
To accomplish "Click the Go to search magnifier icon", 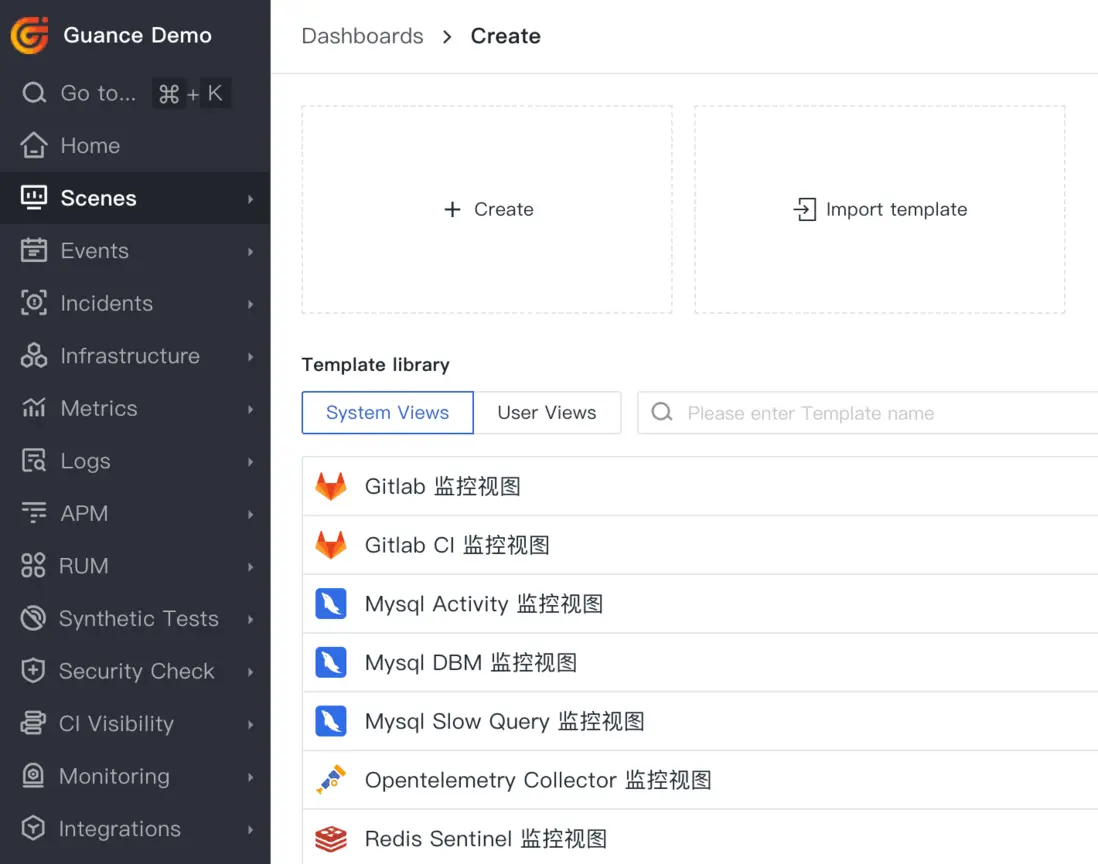I will [34, 93].
